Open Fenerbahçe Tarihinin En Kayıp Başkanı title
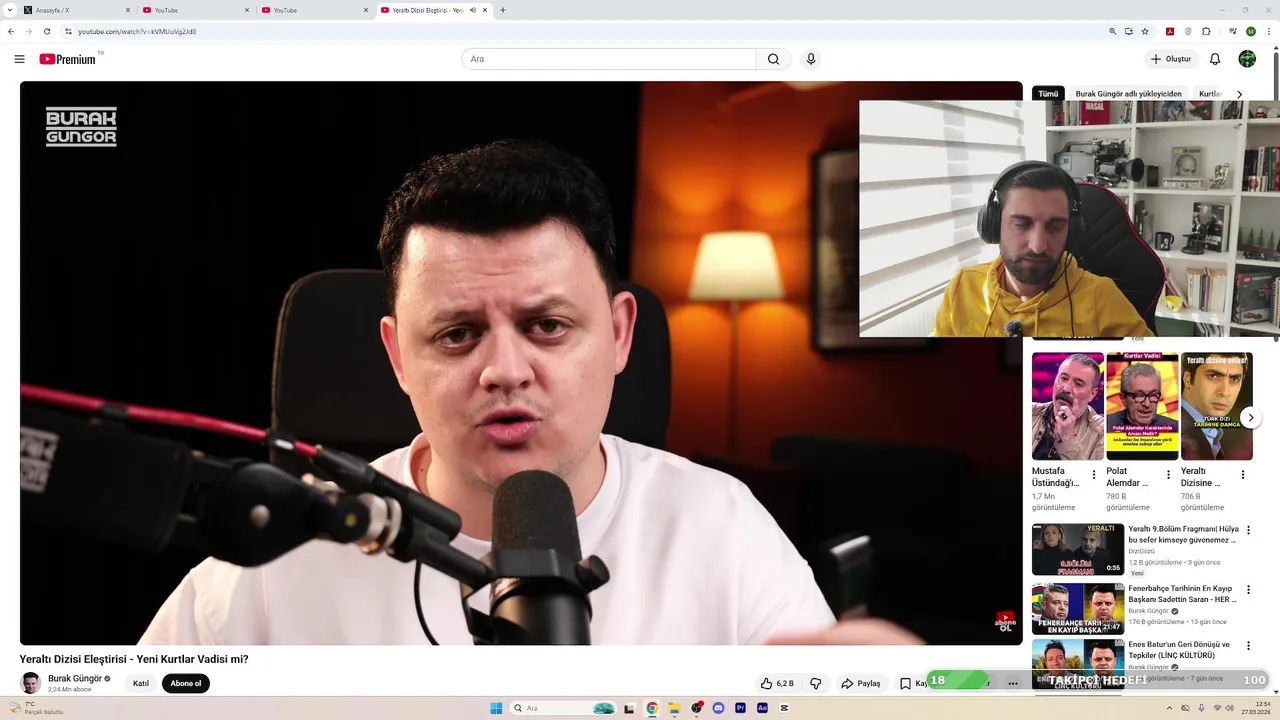The image size is (1280, 720). click(x=1183, y=594)
